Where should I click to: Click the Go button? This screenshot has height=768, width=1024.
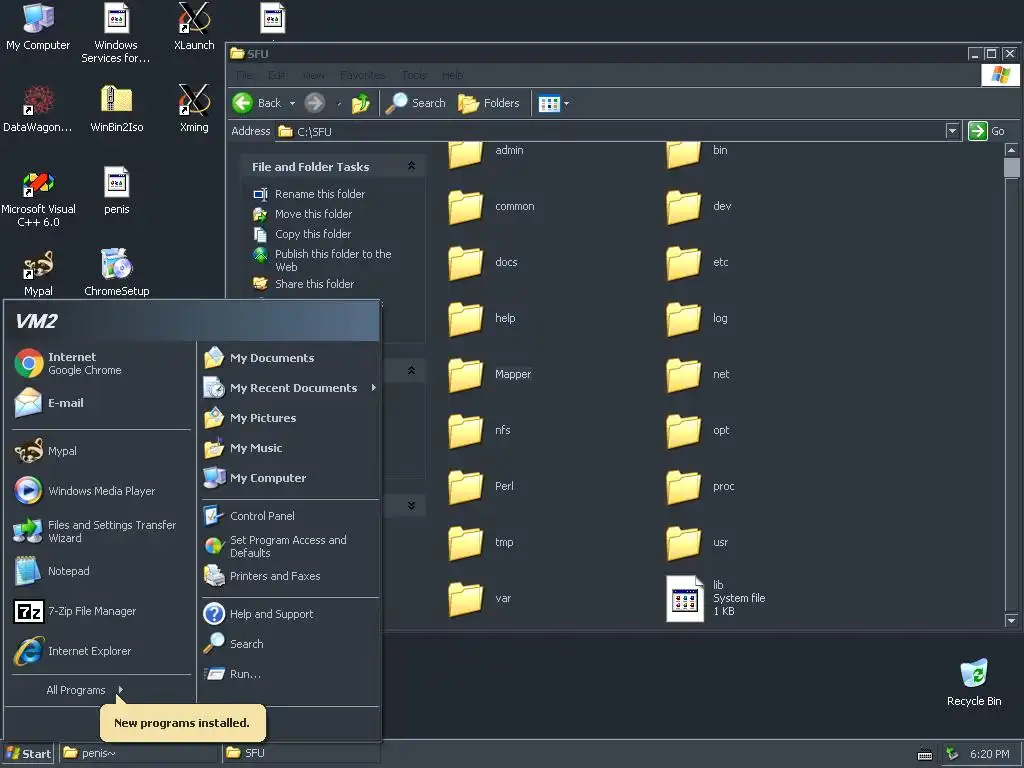coord(987,131)
